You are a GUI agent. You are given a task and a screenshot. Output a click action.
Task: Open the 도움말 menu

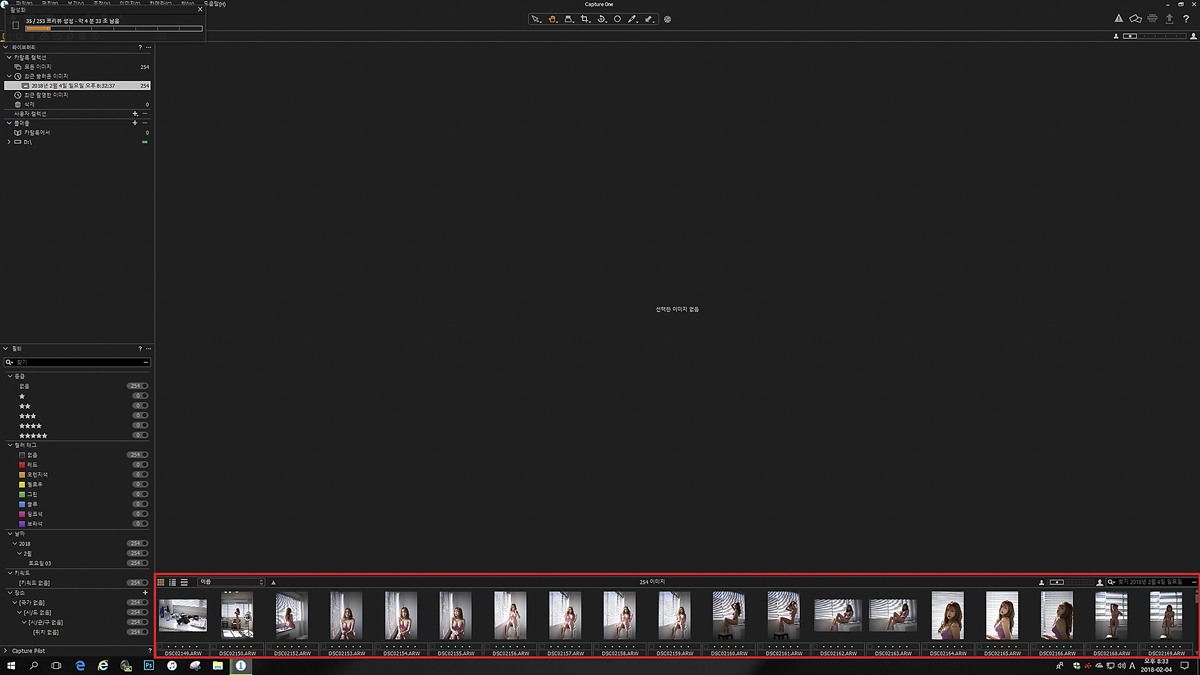click(x=214, y=4)
